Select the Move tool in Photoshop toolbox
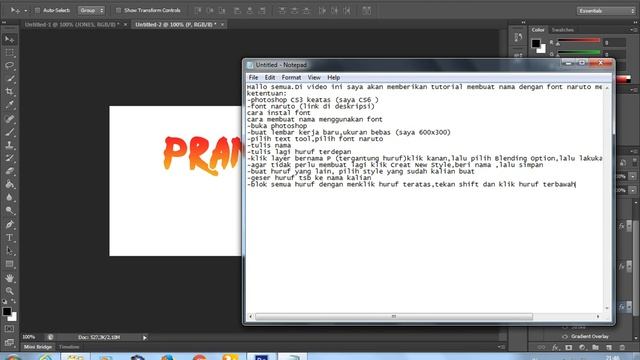 coord(10,39)
